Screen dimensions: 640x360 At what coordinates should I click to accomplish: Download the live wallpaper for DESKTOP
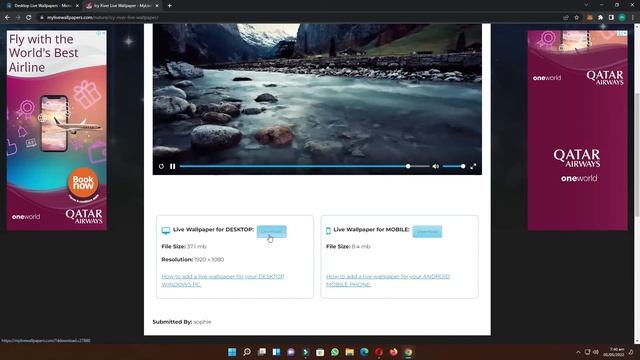(x=271, y=231)
